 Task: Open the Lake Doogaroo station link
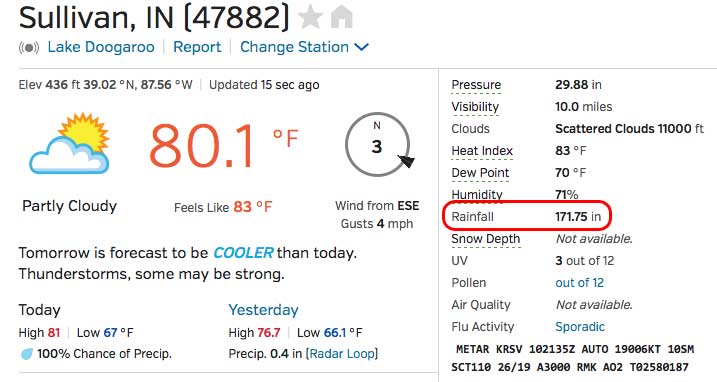(101, 47)
